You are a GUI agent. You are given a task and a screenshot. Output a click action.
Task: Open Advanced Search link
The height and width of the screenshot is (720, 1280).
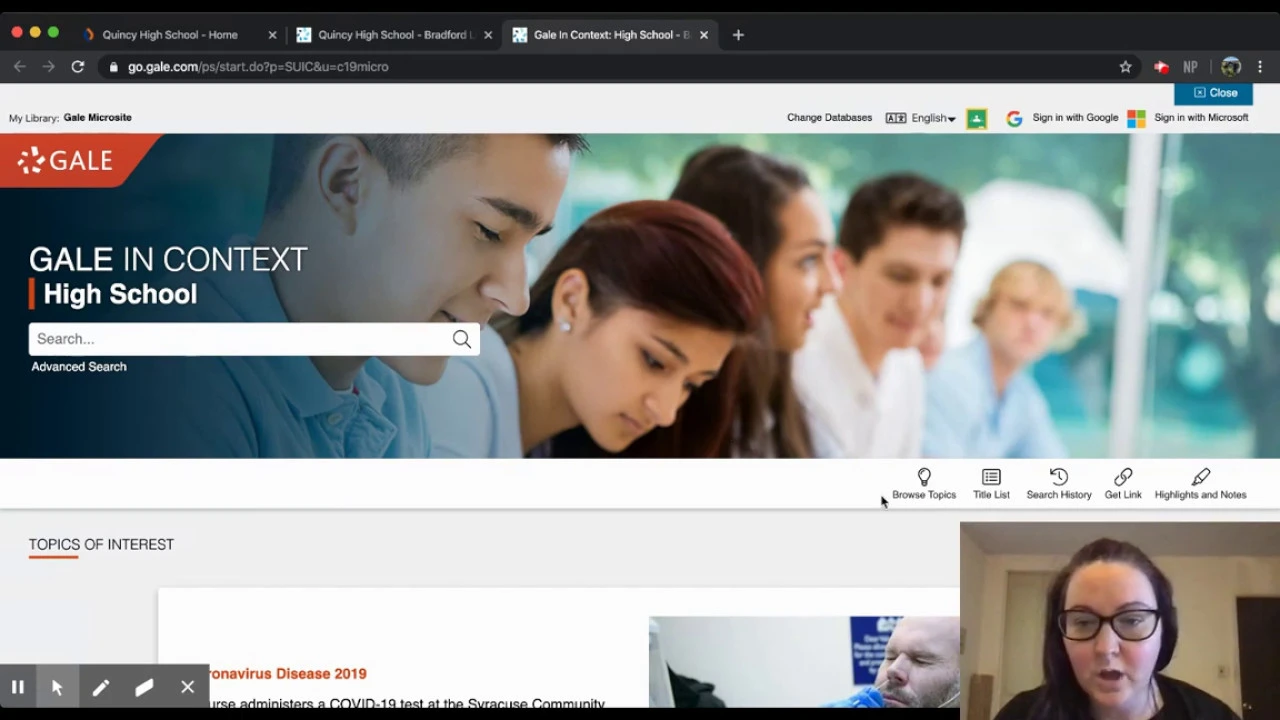coord(79,367)
